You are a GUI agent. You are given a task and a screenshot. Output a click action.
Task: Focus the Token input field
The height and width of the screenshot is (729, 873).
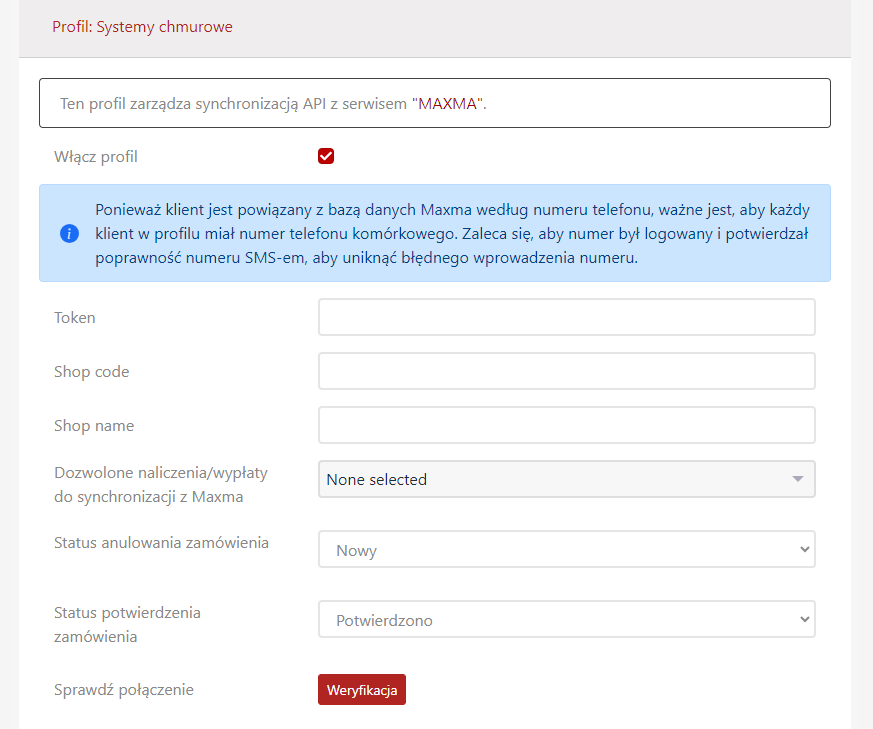[566, 317]
